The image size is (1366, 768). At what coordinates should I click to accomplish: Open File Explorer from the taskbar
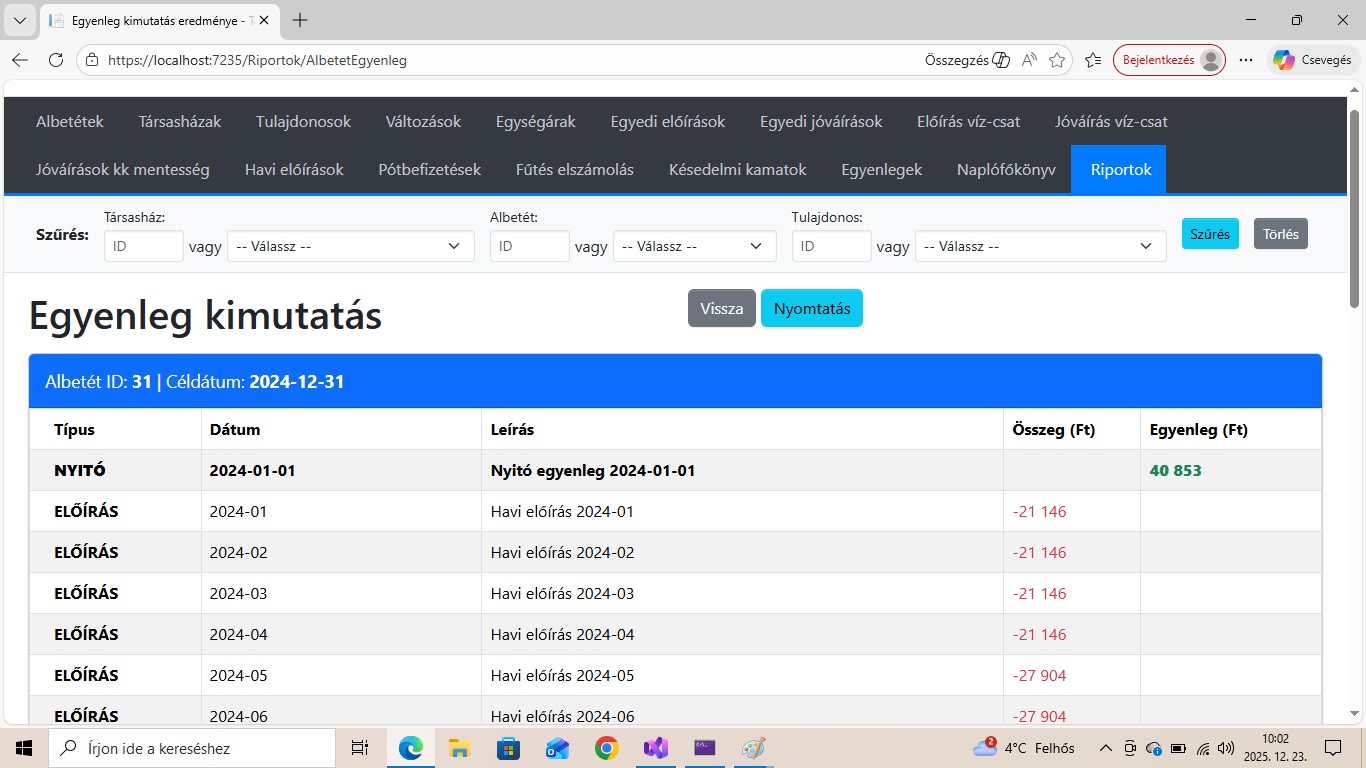(x=459, y=748)
